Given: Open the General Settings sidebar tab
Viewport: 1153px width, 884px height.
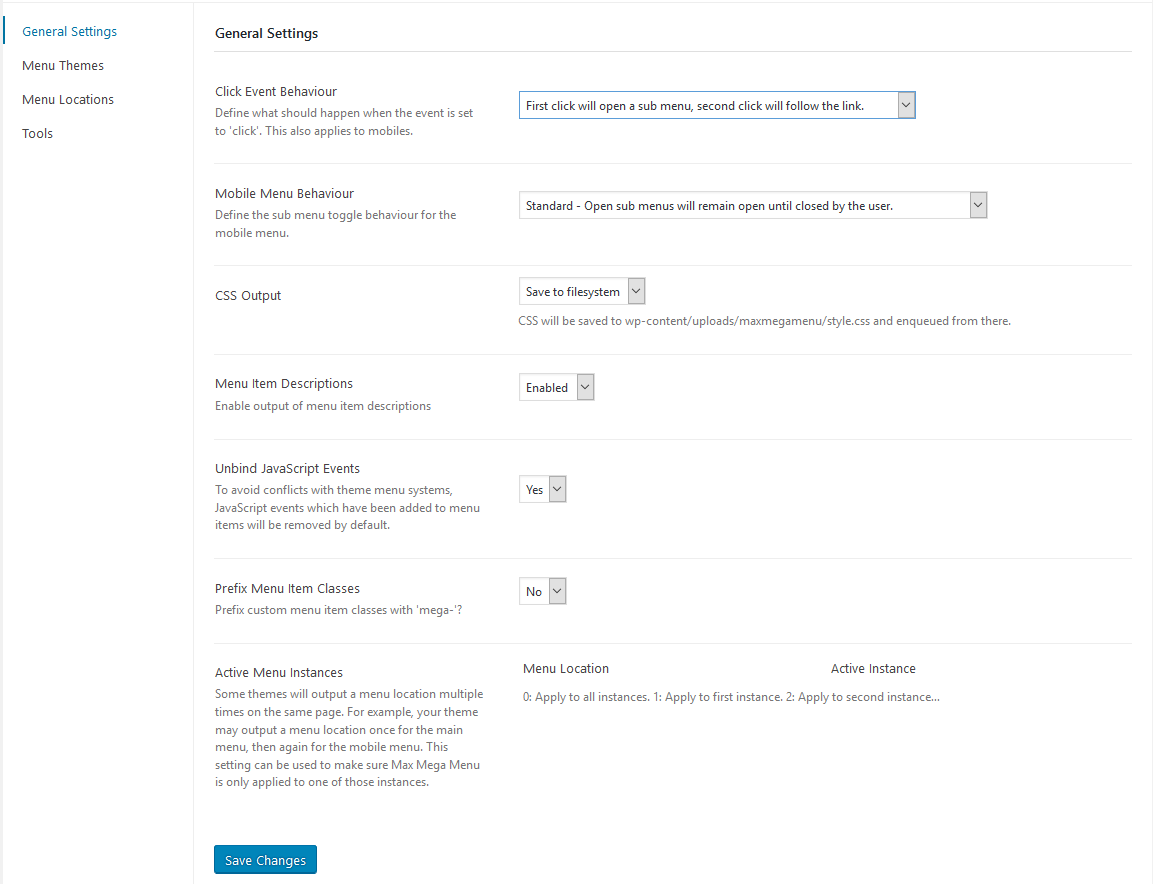Looking at the screenshot, I should click(69, 32).
